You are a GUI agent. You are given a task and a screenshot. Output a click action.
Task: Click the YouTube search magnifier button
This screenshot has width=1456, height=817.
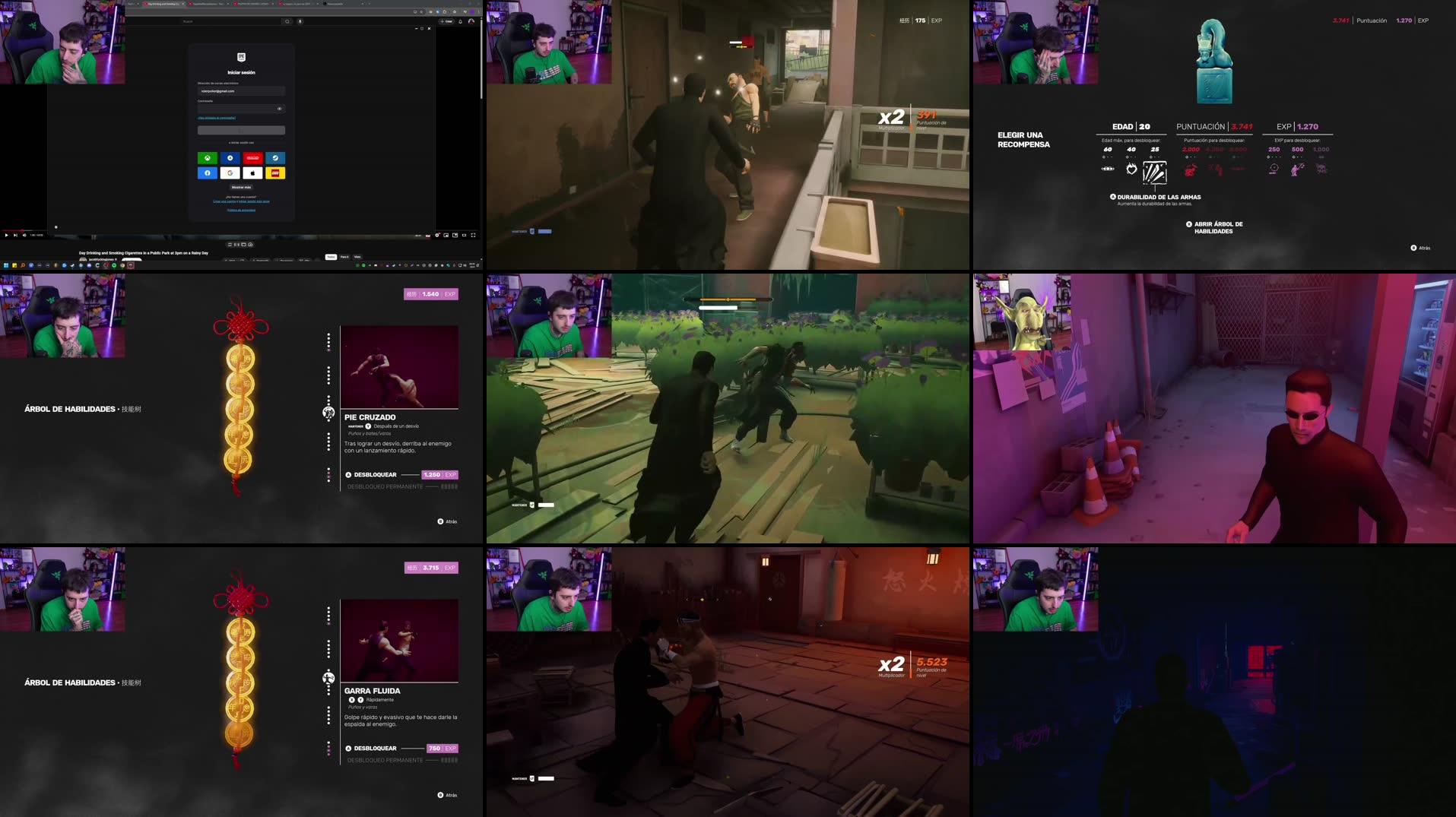(x=287, y=21)
